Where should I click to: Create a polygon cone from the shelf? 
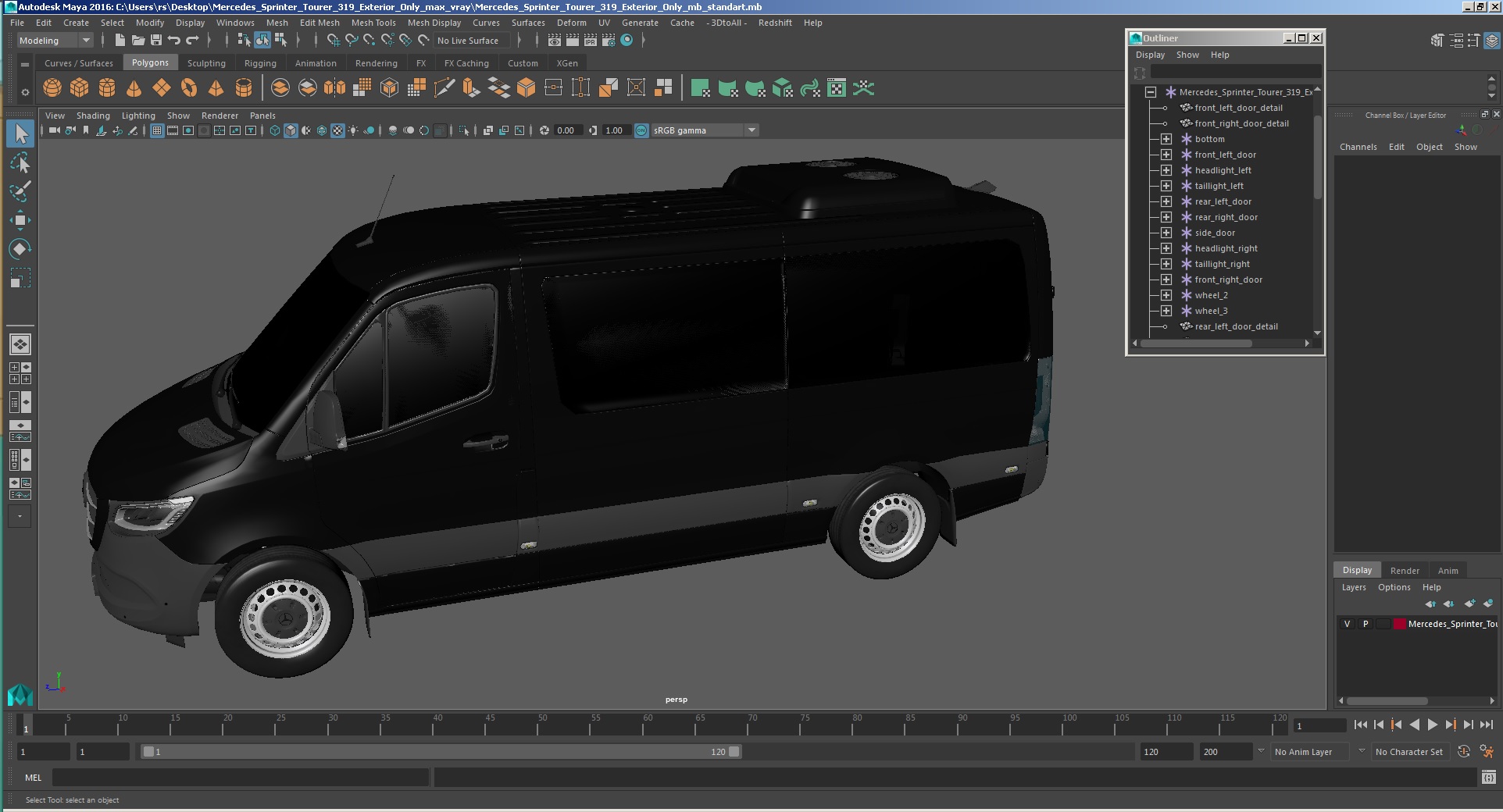click(134, 88)
